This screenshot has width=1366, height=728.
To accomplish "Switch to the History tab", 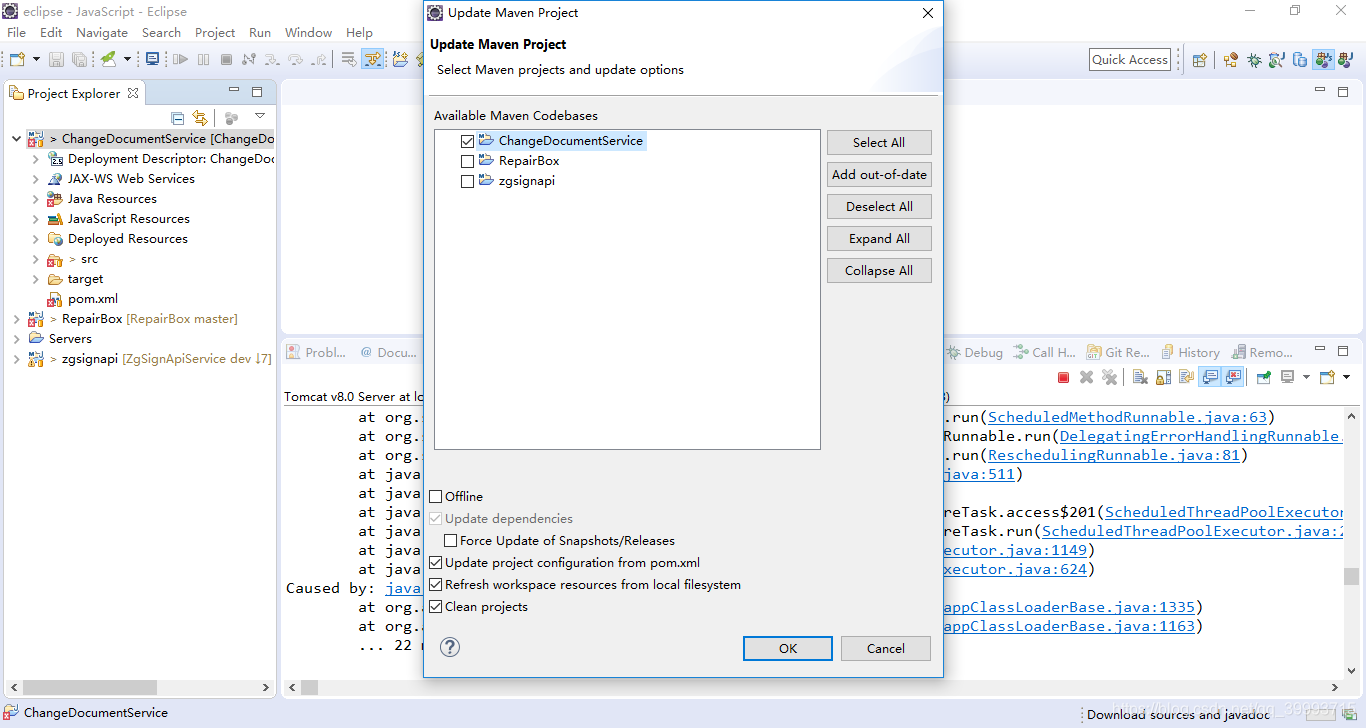I will point(1190,352).
